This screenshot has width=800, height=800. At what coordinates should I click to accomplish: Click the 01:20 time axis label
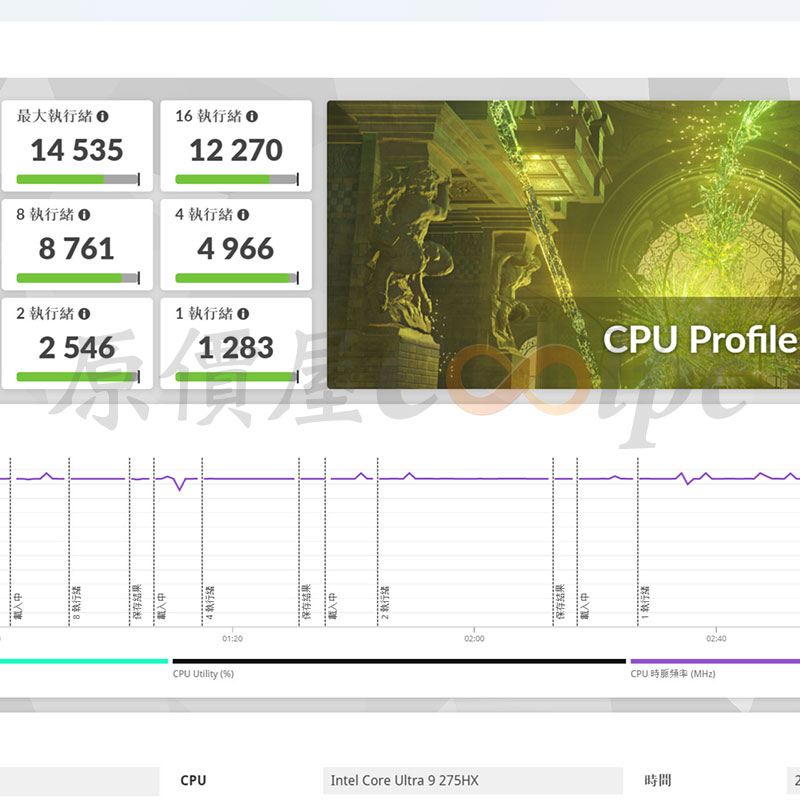232,639
